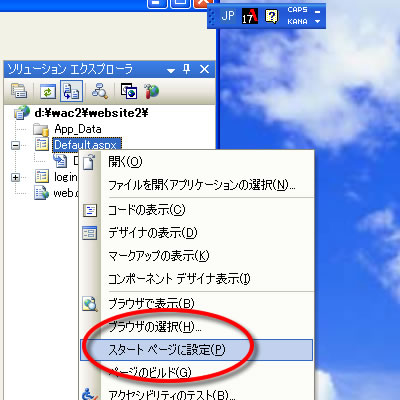Toggle the KANA lock in language bar
The image size is (400, 400).
(x=297, y=22)
